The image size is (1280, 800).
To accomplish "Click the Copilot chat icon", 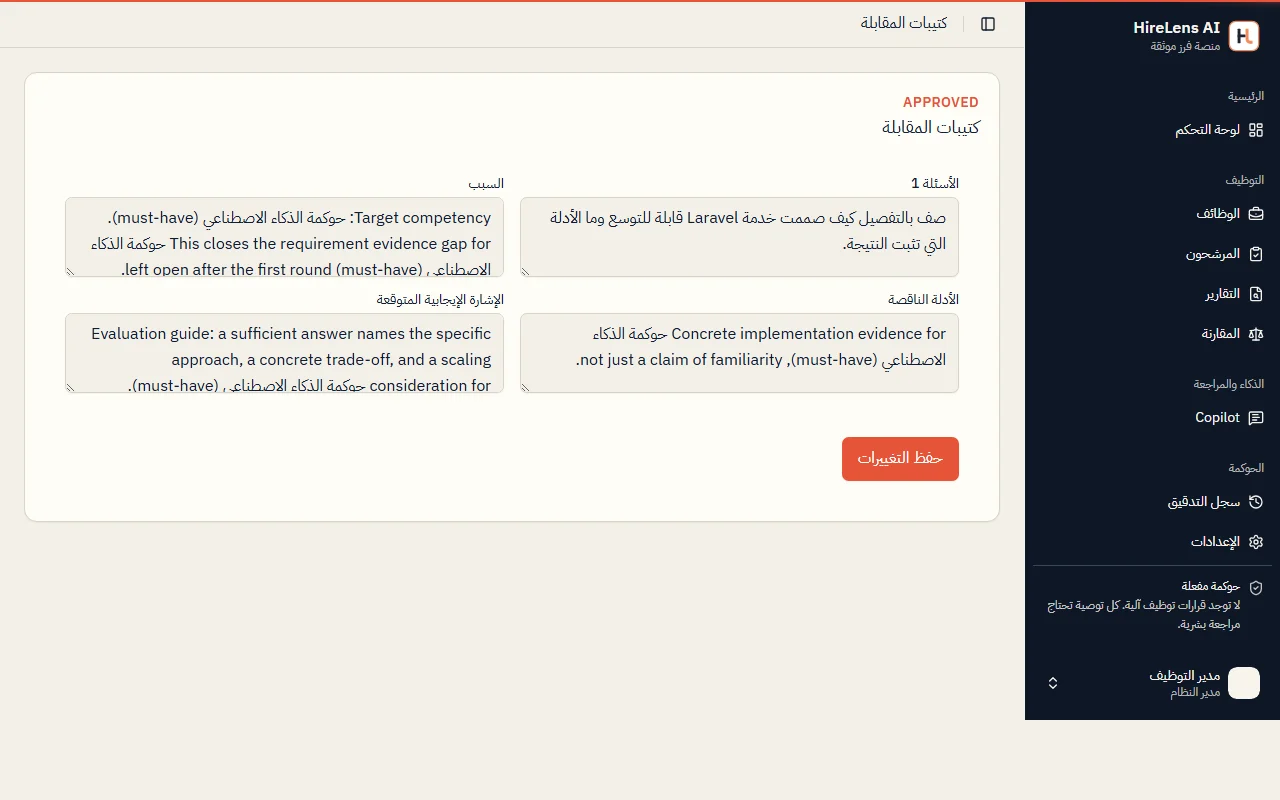I will coord(1256,418).
